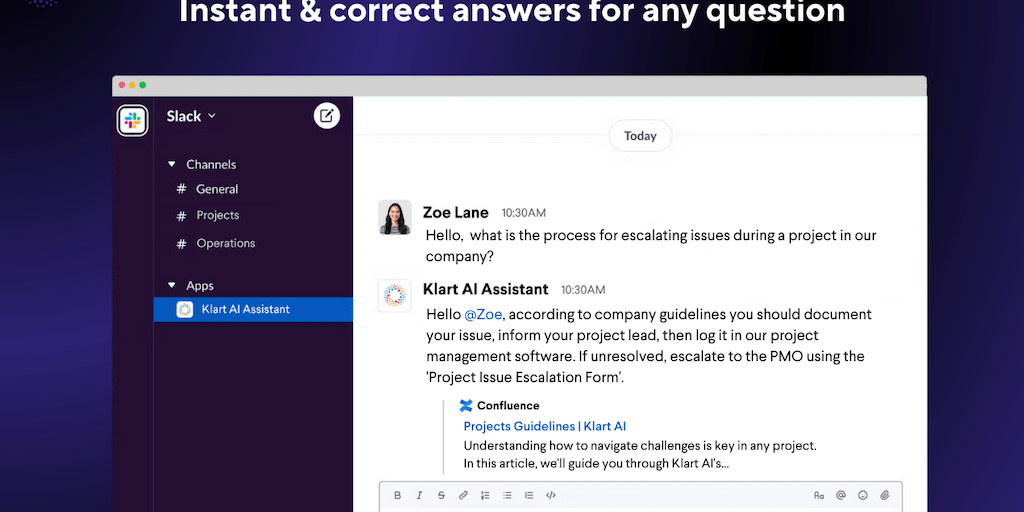Click the @Zoe mention in the reply
Viewport: 1024px width, 512px height.
tap(483, 314)
